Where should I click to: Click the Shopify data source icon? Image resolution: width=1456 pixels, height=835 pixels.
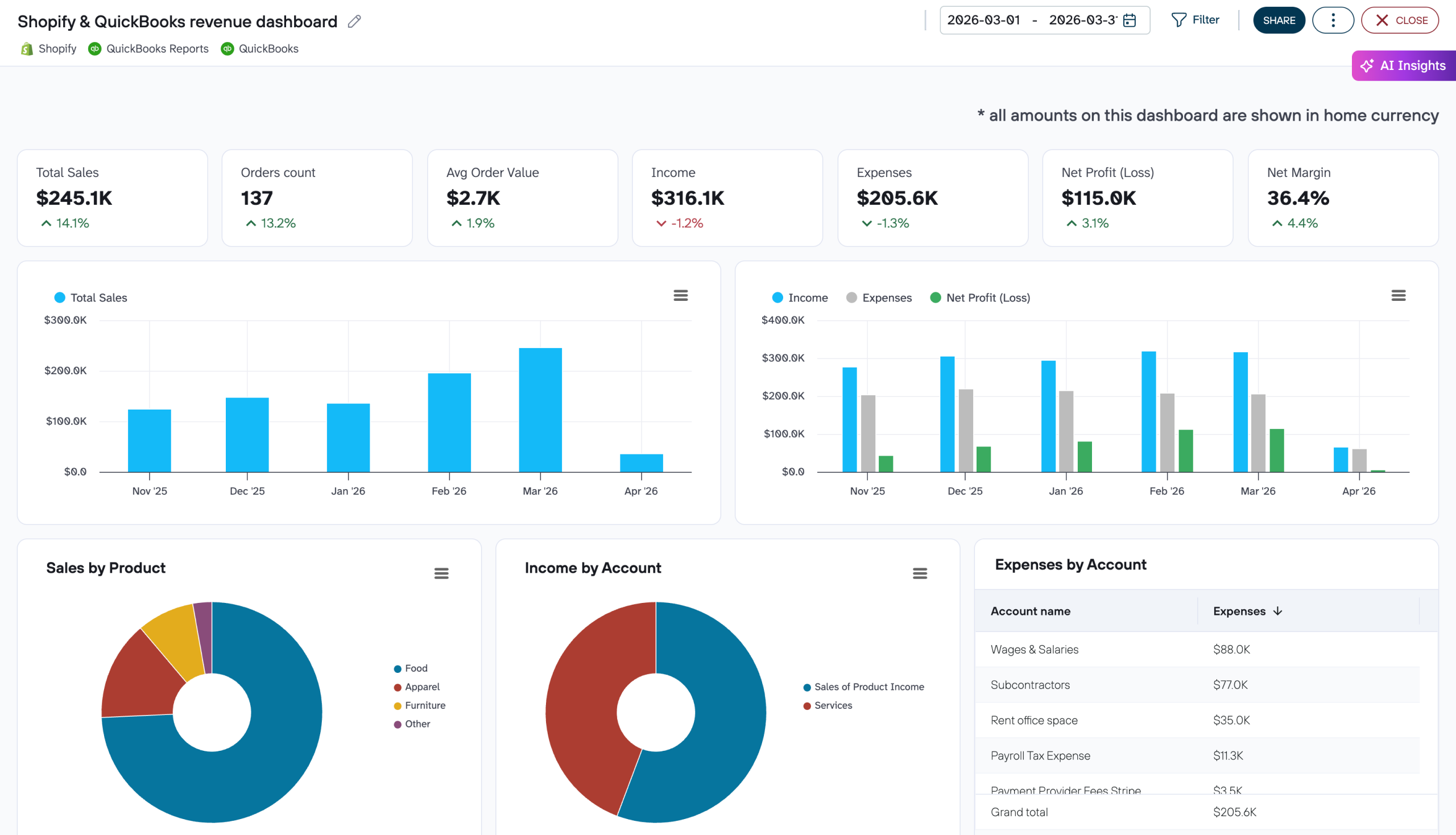coord(26,49)
